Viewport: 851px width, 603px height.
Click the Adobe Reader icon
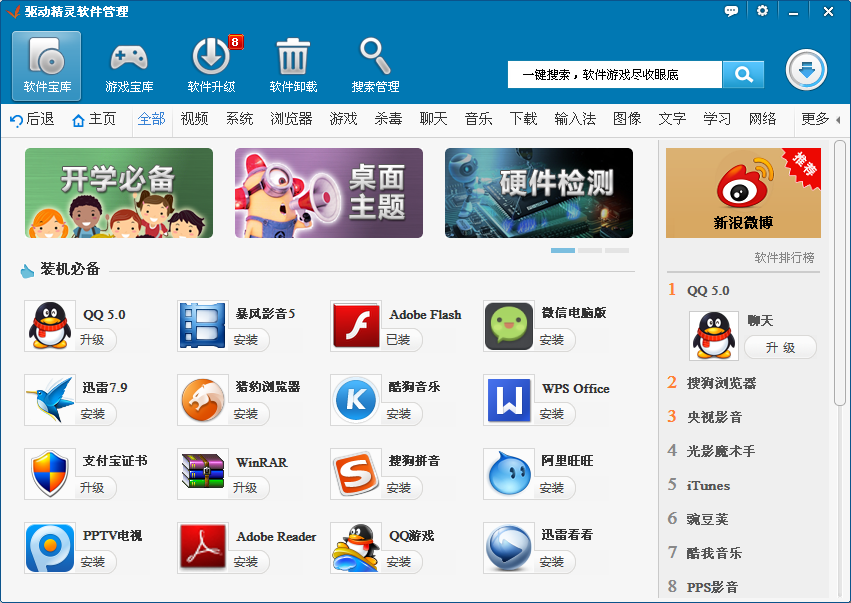pyautogui.click(x=202, y=548)
